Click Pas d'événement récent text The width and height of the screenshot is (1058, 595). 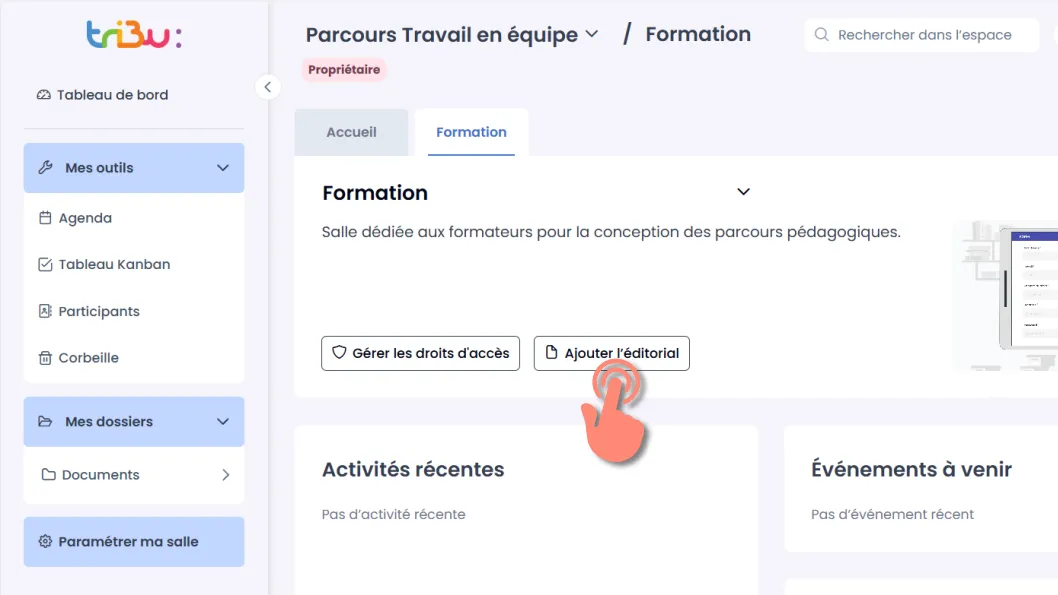pos(892,514)
